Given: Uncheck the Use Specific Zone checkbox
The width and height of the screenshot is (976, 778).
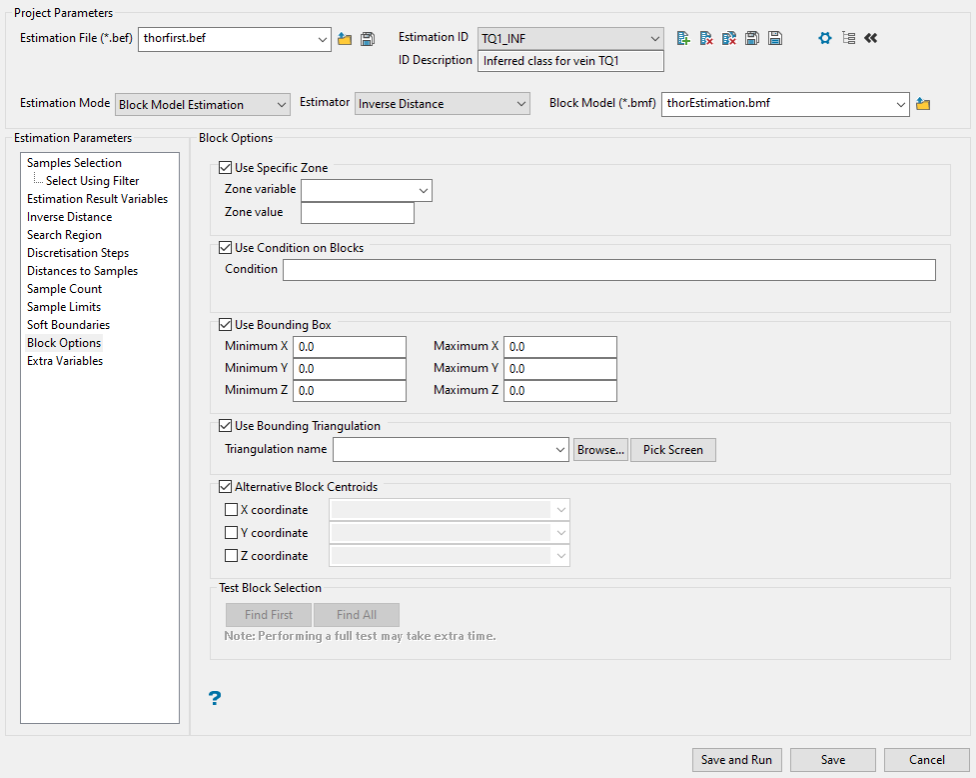Looking at the screenshot, I should pyautogui.click(x=225, y=168).
